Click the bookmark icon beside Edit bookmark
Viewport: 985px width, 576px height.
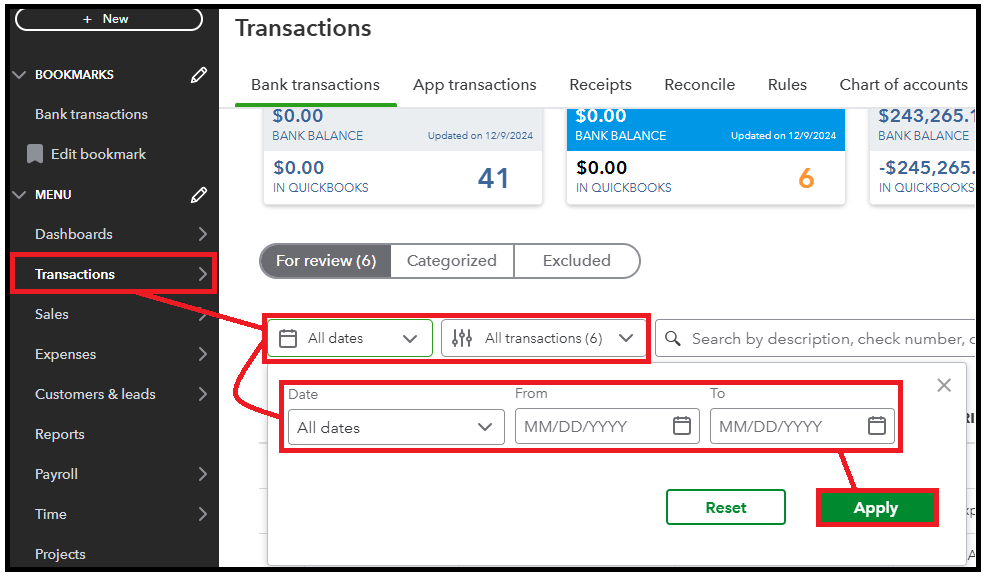tap(35, 154)
